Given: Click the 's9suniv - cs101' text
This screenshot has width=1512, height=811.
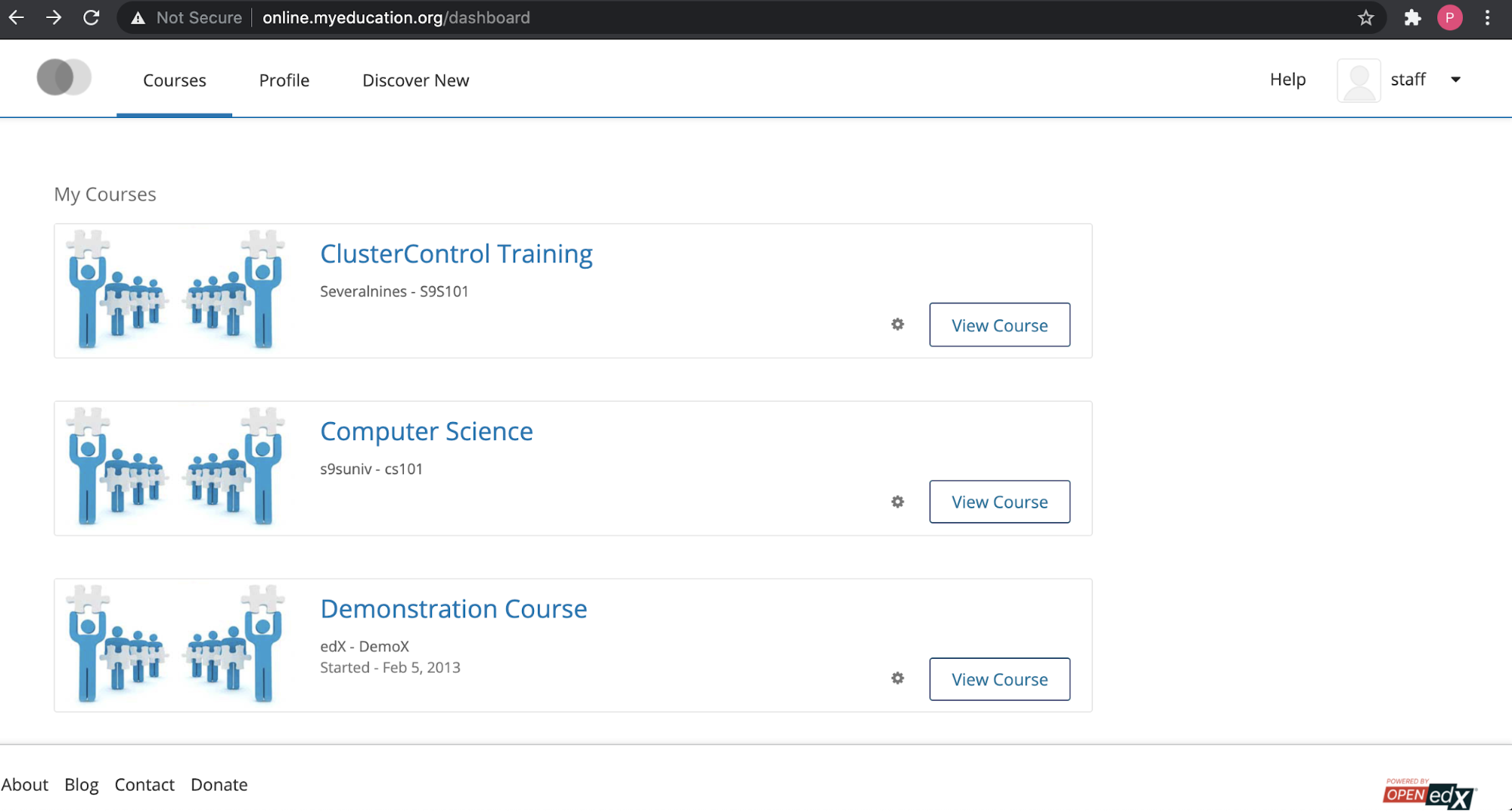Looking at the screenshot, I should 371,469.
